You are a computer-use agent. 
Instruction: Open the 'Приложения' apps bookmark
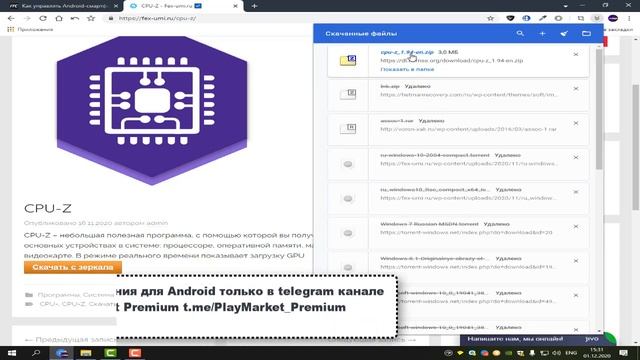coord(30,29)
